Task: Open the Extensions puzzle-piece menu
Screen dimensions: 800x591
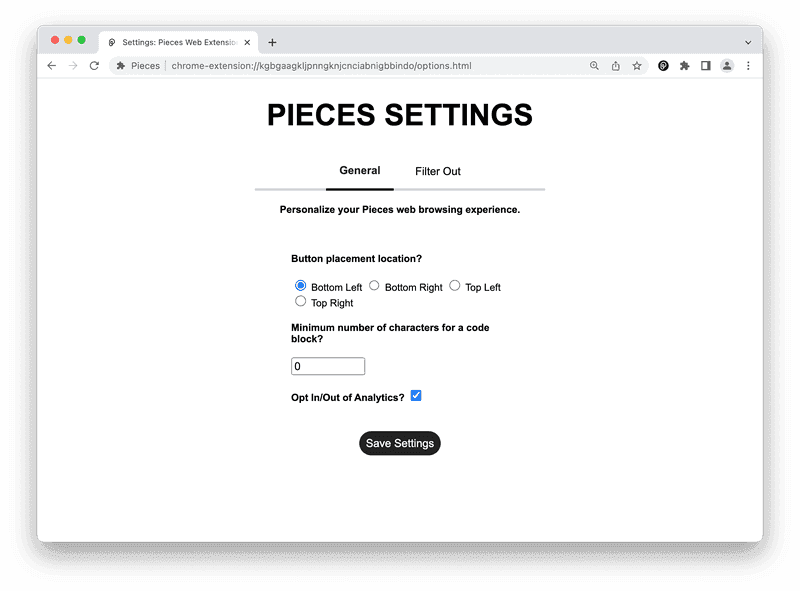Action: [684, 65]
